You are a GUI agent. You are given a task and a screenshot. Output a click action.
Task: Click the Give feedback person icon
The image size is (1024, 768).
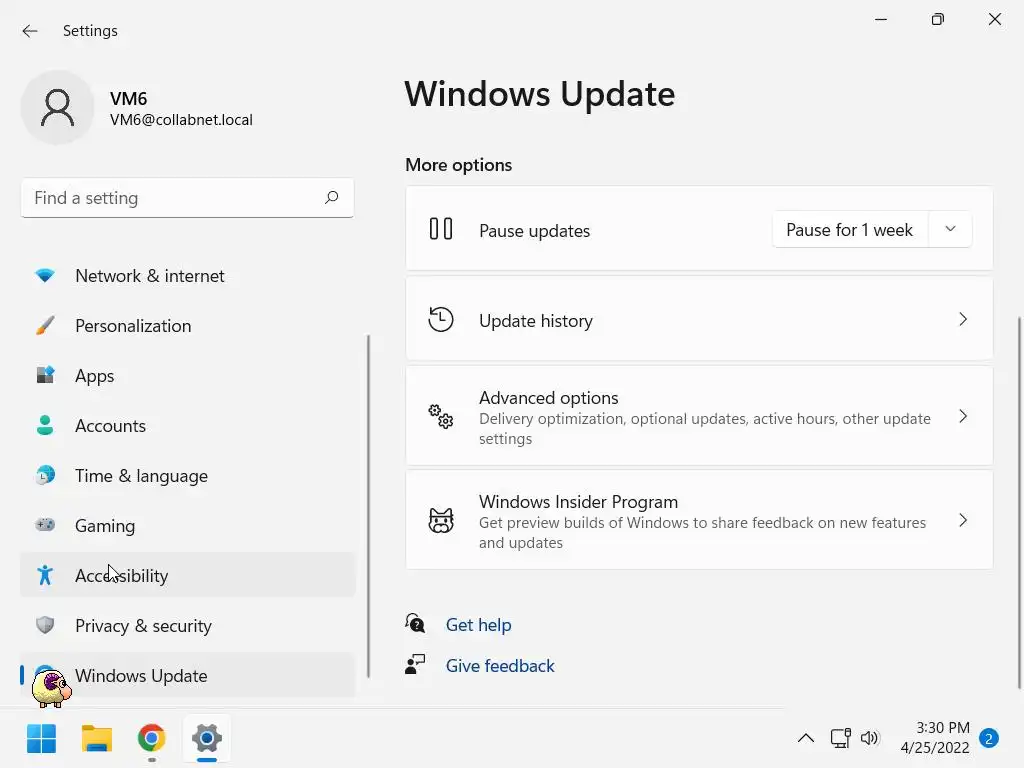tap(415, 664)
